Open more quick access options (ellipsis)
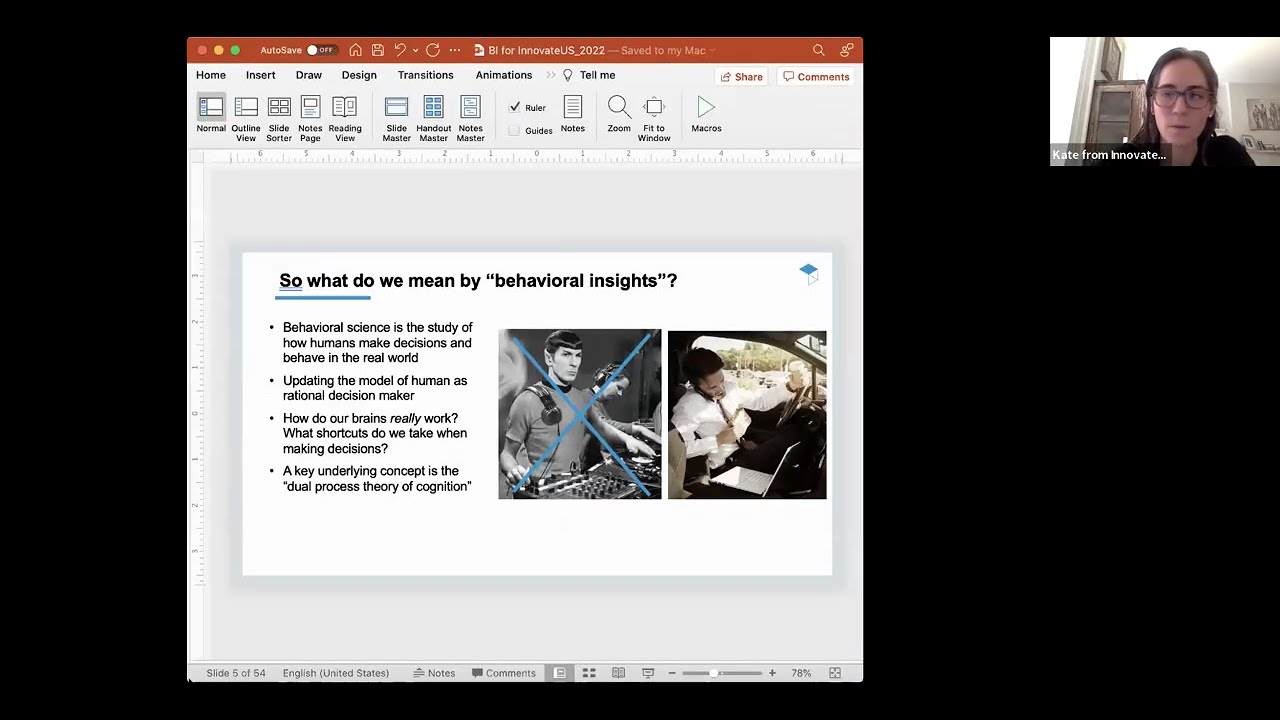The image size is (1280, 720). (455, 50)
